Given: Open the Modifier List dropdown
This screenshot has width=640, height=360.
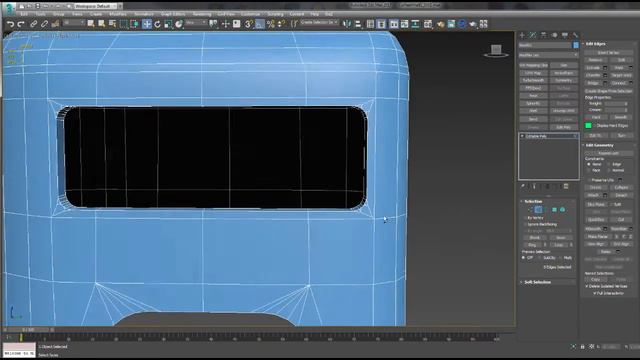Looking at the screenshot, I should pyautogui.click(x=549, y=55).
